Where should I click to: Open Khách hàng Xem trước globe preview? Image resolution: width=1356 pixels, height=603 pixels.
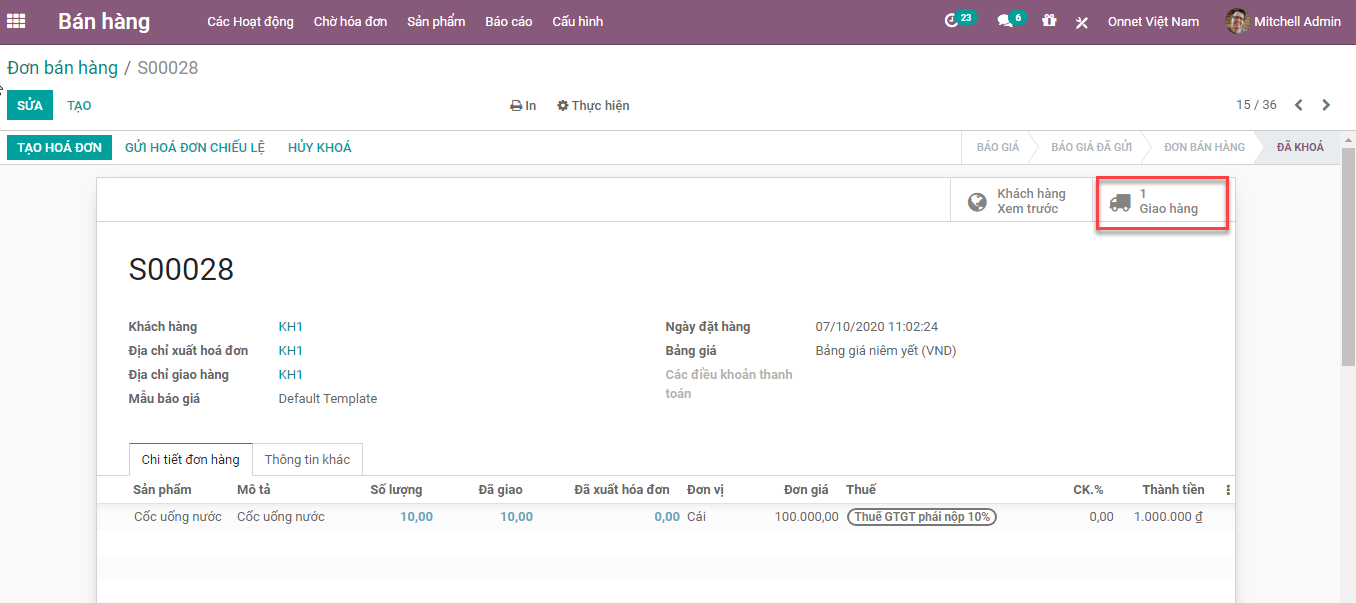[1017, 202]
